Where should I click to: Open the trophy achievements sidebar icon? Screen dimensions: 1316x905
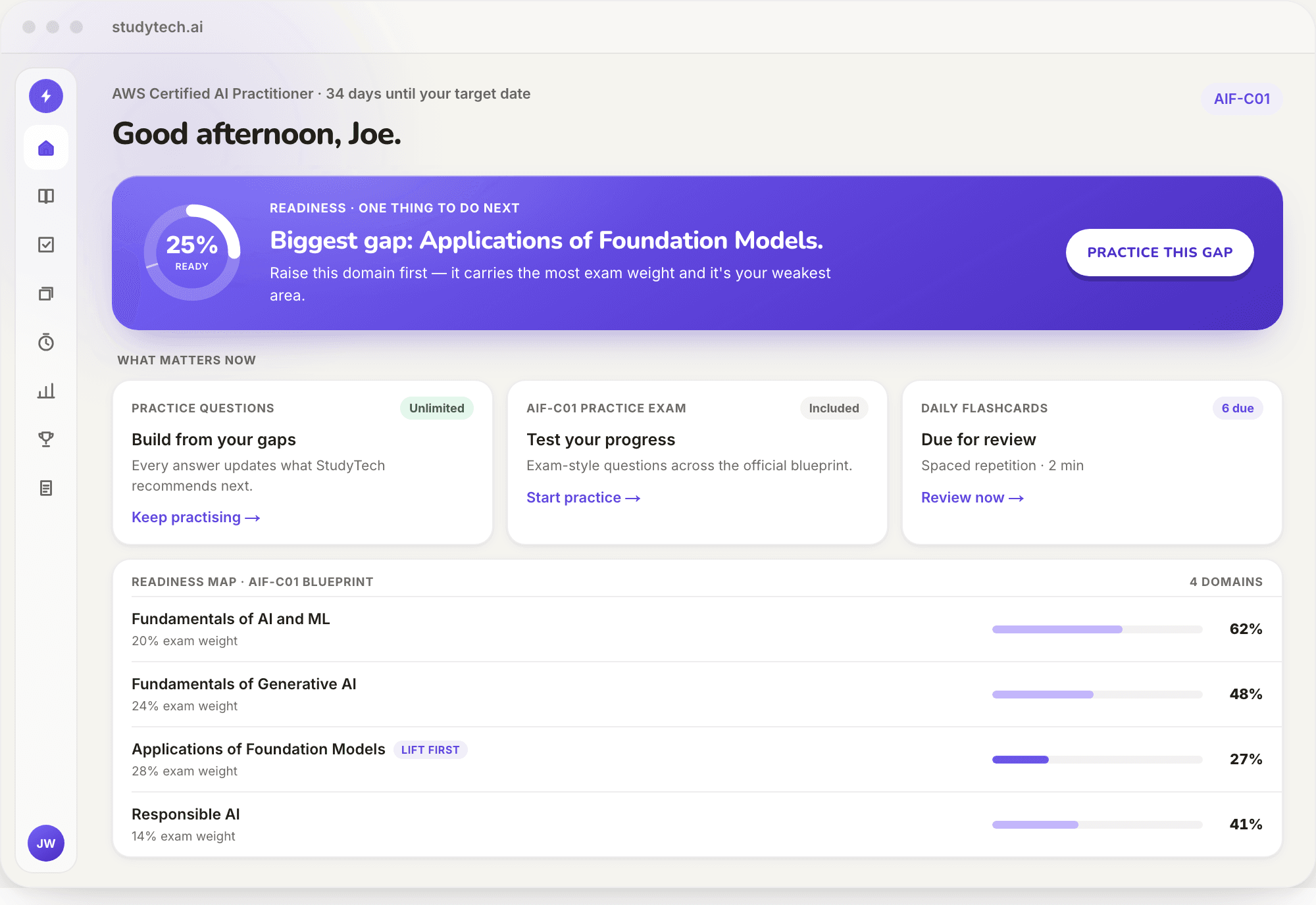click(x=46, y=439)
